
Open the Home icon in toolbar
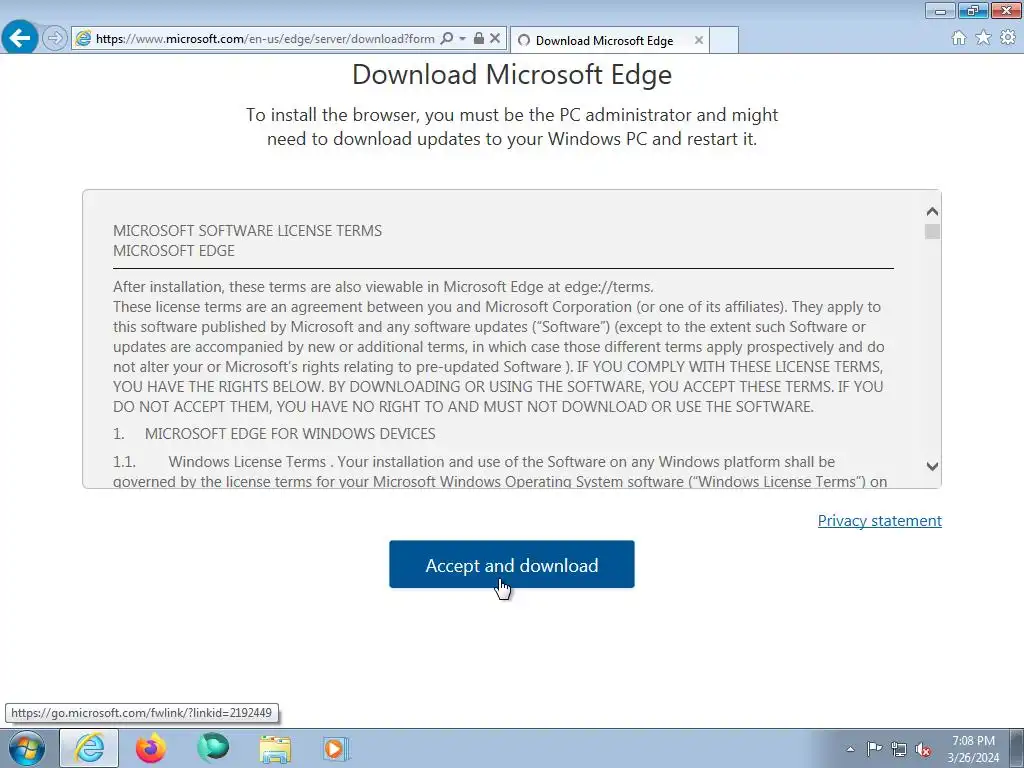959,38
